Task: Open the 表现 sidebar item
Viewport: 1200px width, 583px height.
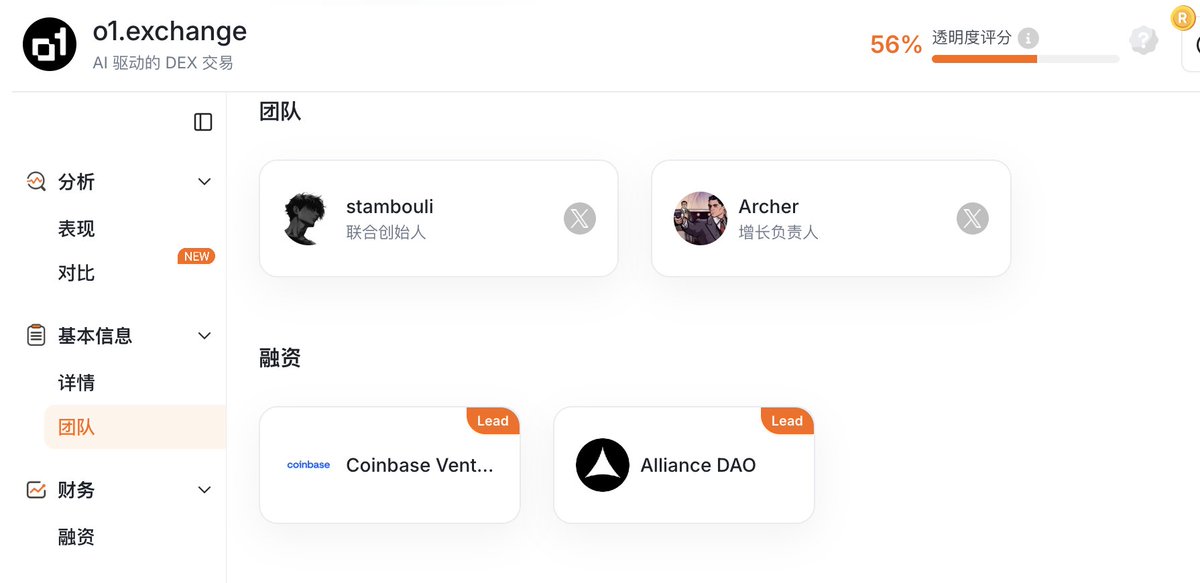Action: [76, 229]
